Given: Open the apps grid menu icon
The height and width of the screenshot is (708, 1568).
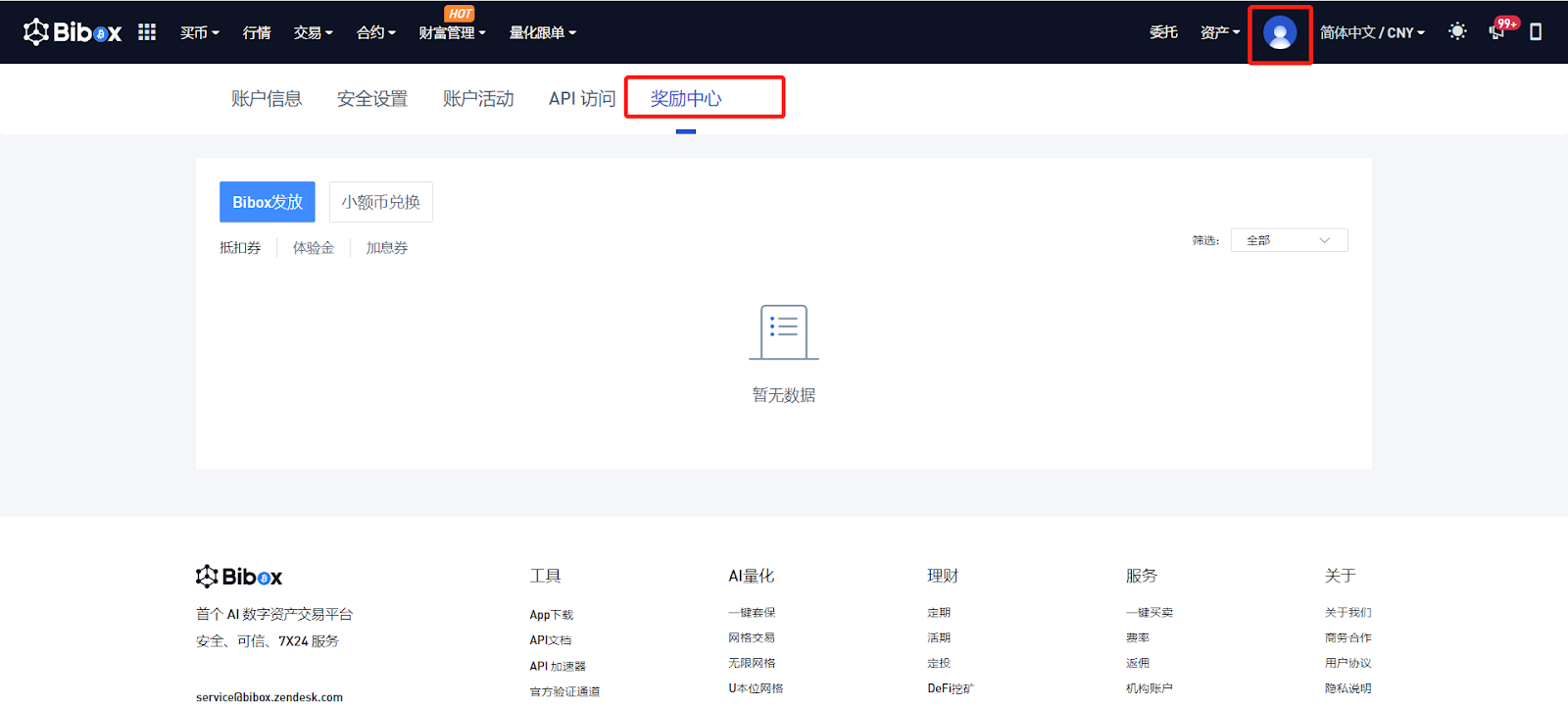Looking at the screenshot, I should point(147,32).
